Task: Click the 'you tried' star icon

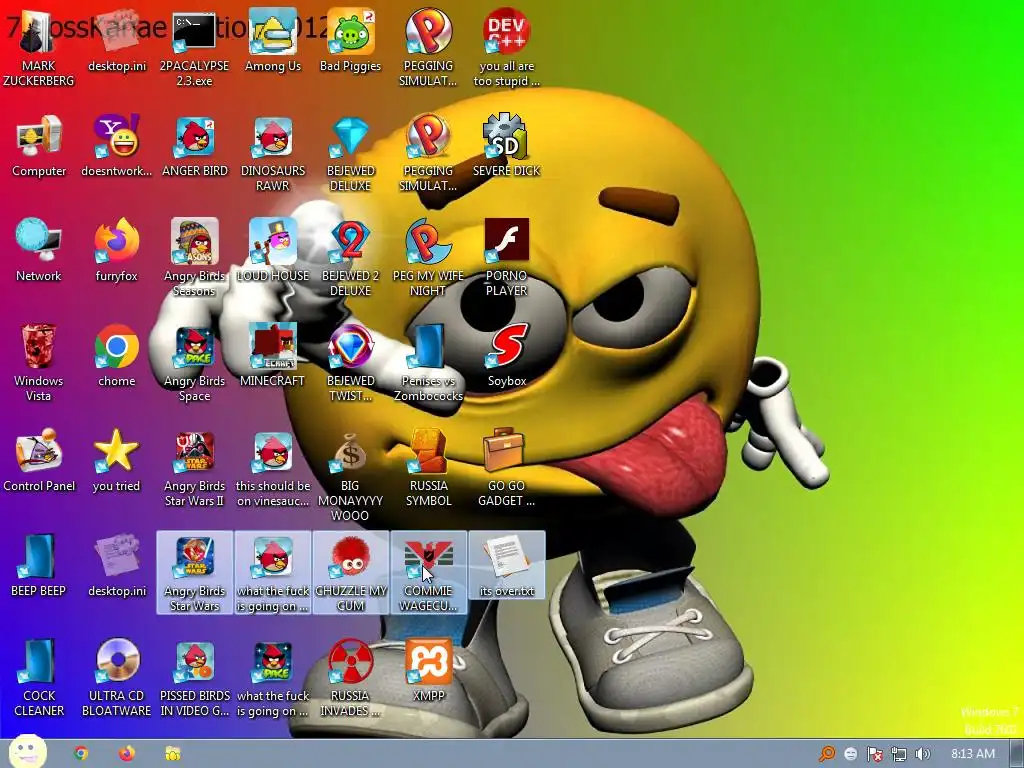Action: (x=116, y=461)
